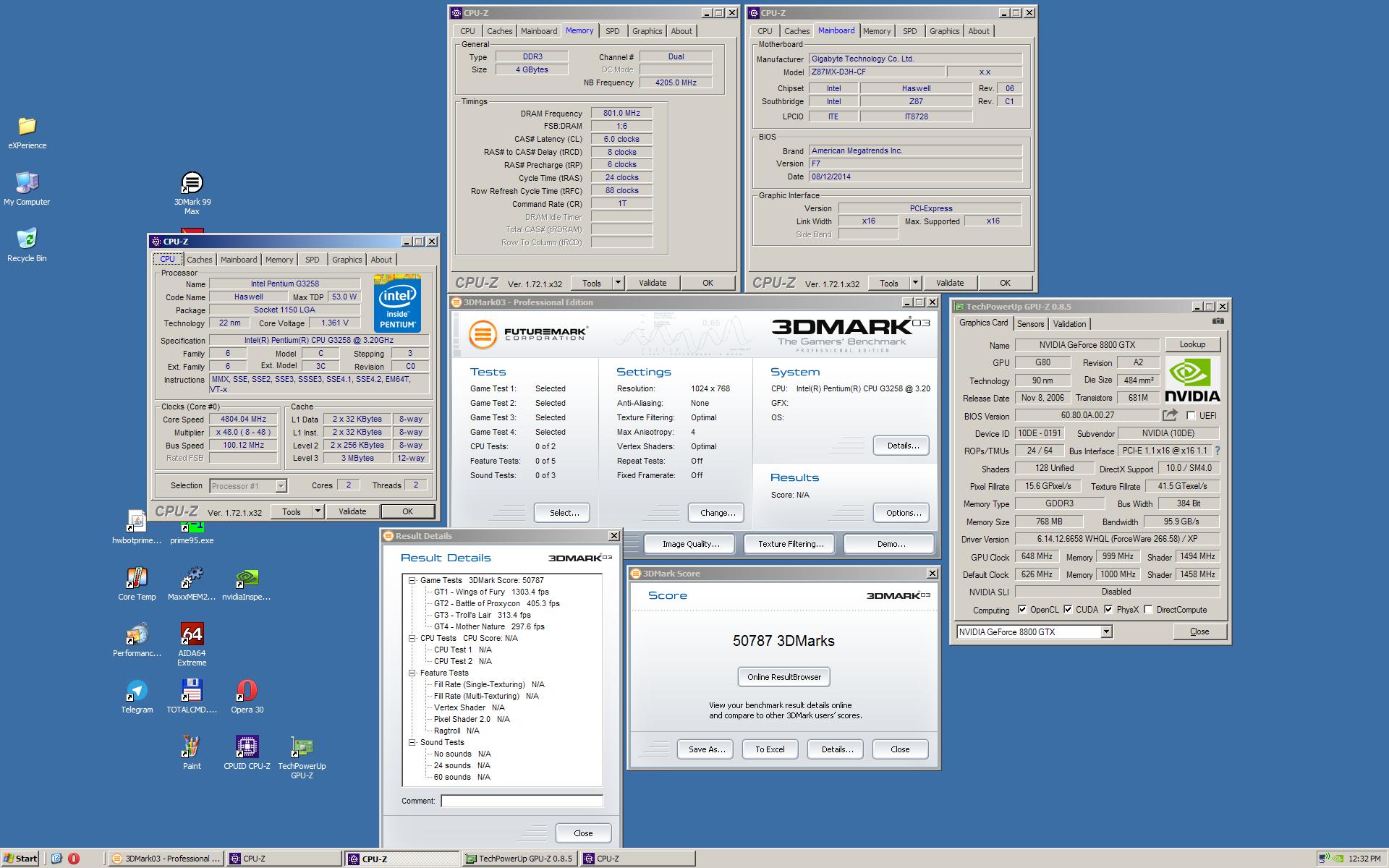
Task: Open GPU selection dropdown in GPU-Z
Action: [x=1105, y=632]
